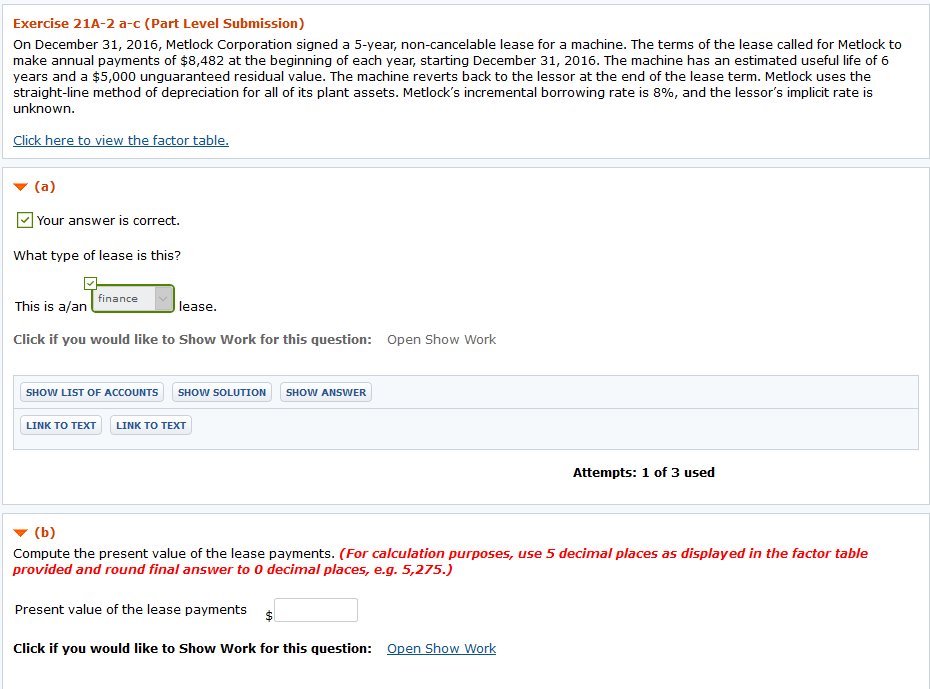Click the Attempts: 1 of 3 used text
This screenshot has height=689, width=930.
click(x=644, y=472)
